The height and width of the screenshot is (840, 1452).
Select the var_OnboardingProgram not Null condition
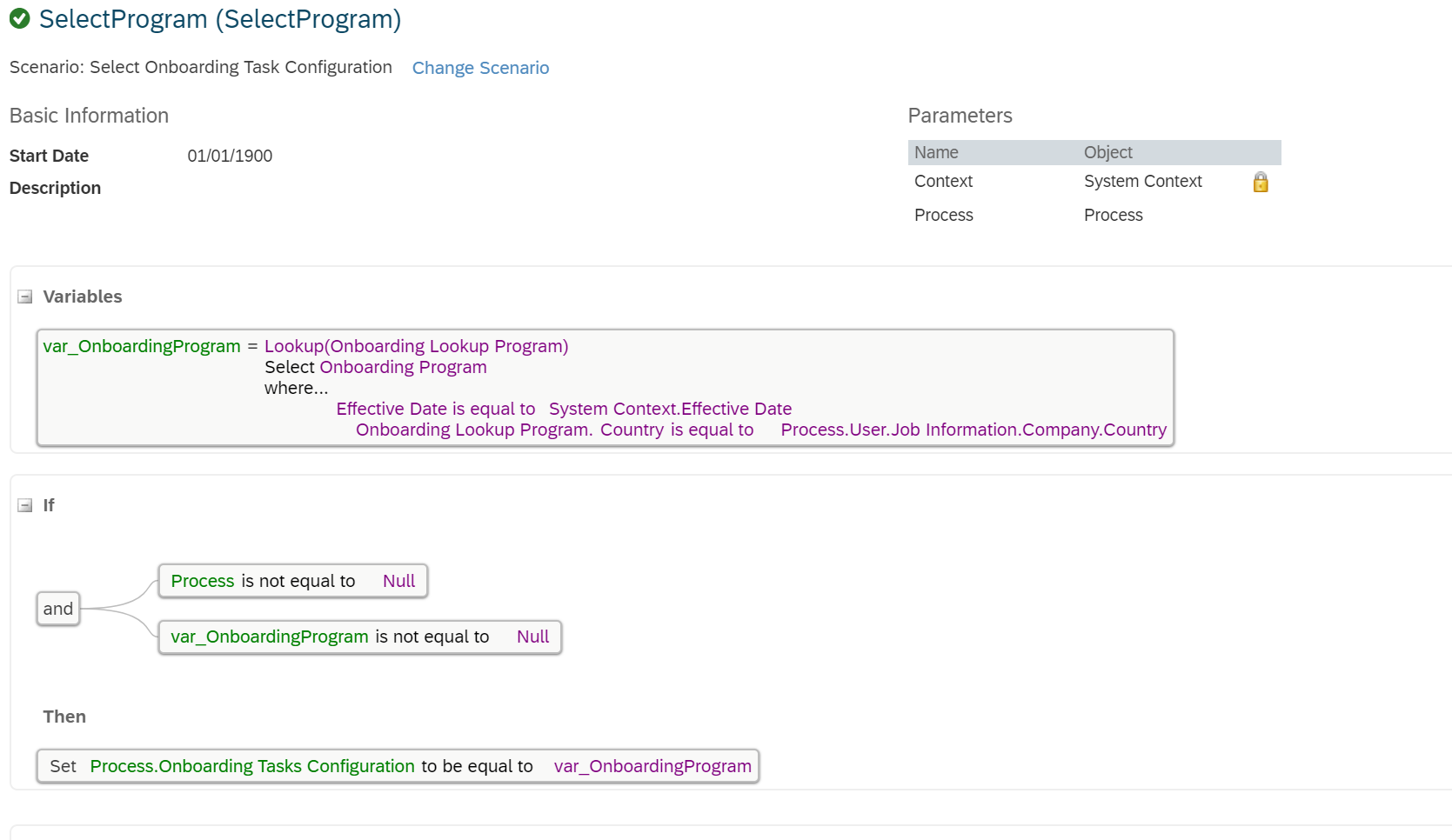point(359,637)
